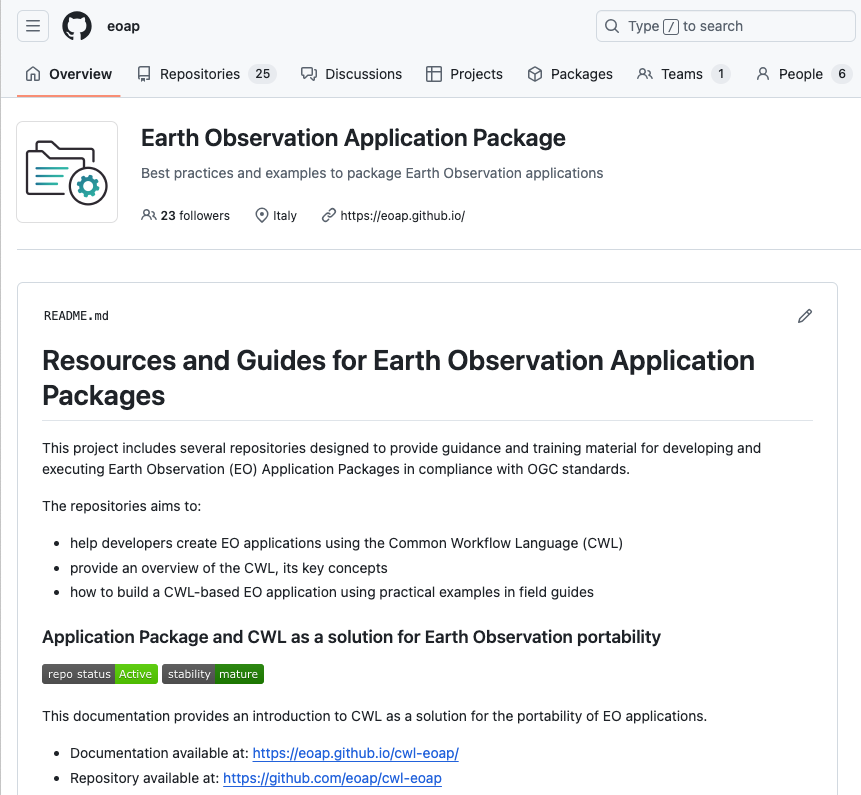The width and height of the screenshot is (861, 795).
Task: Click the 'repo status Active' badge
Action: pos(100,674)
